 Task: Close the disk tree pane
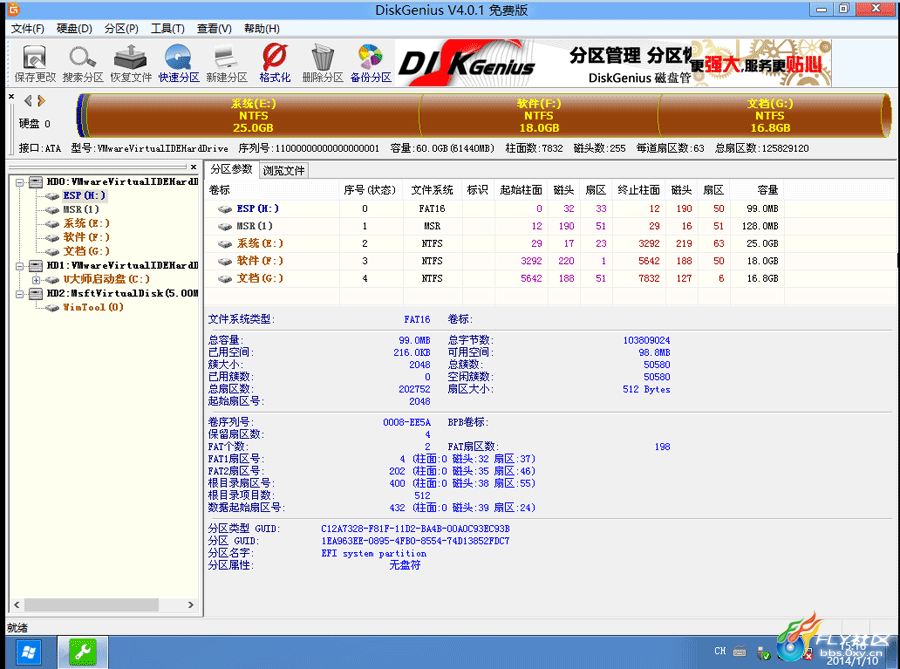tap(193, 167)
